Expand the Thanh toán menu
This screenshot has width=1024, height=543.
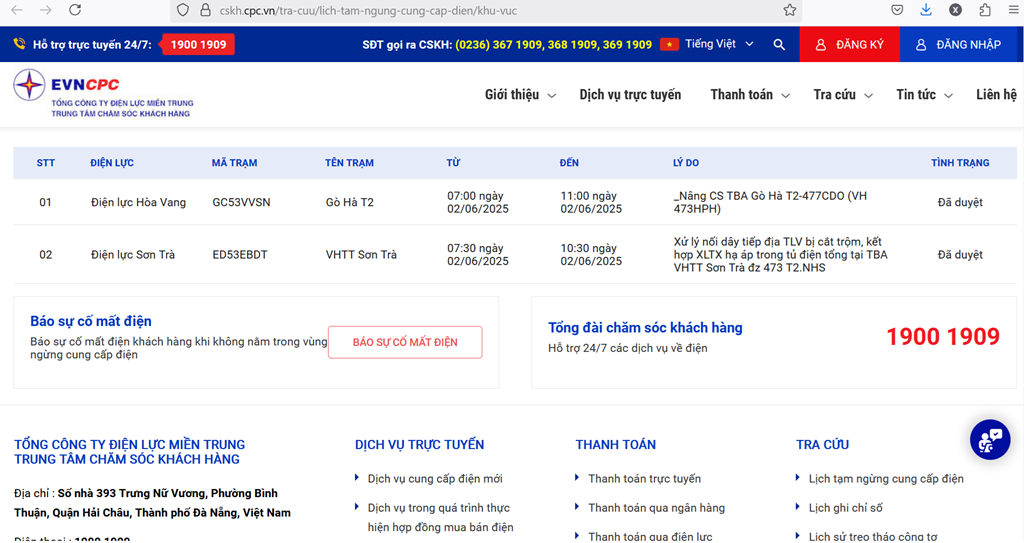pos(750,95)
